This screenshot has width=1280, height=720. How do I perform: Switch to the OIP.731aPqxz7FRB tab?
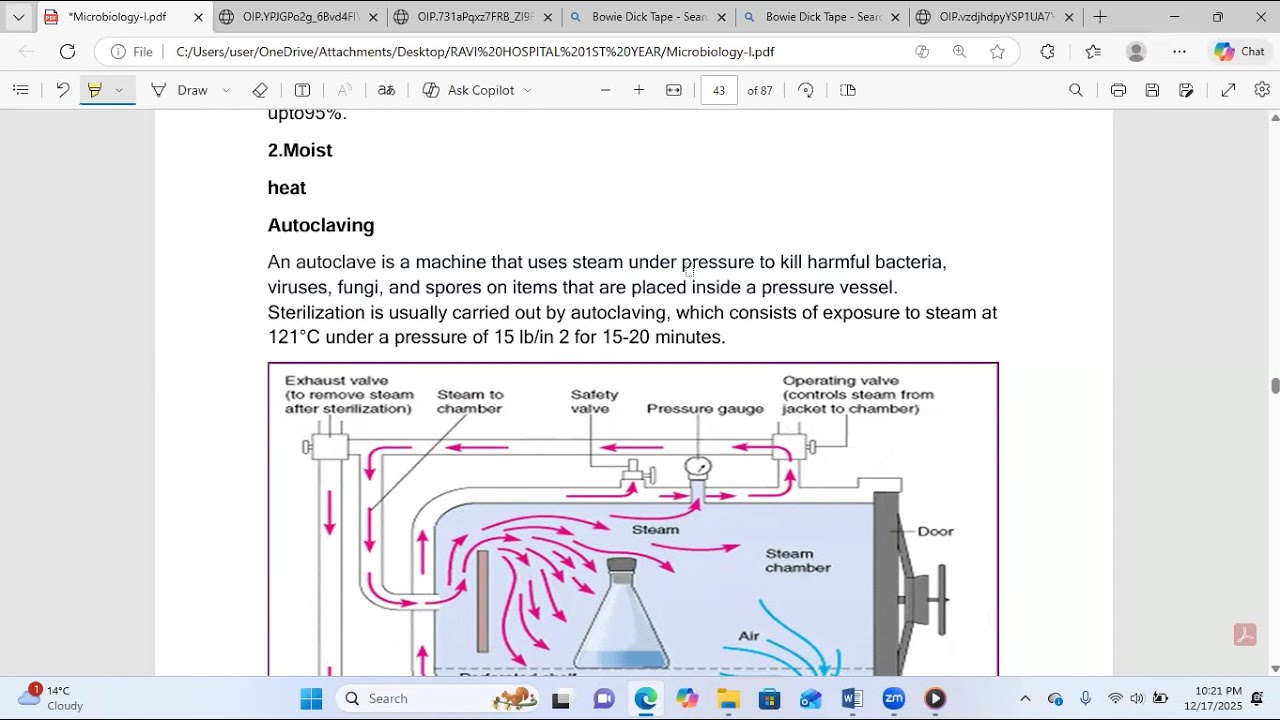point(473,17)
